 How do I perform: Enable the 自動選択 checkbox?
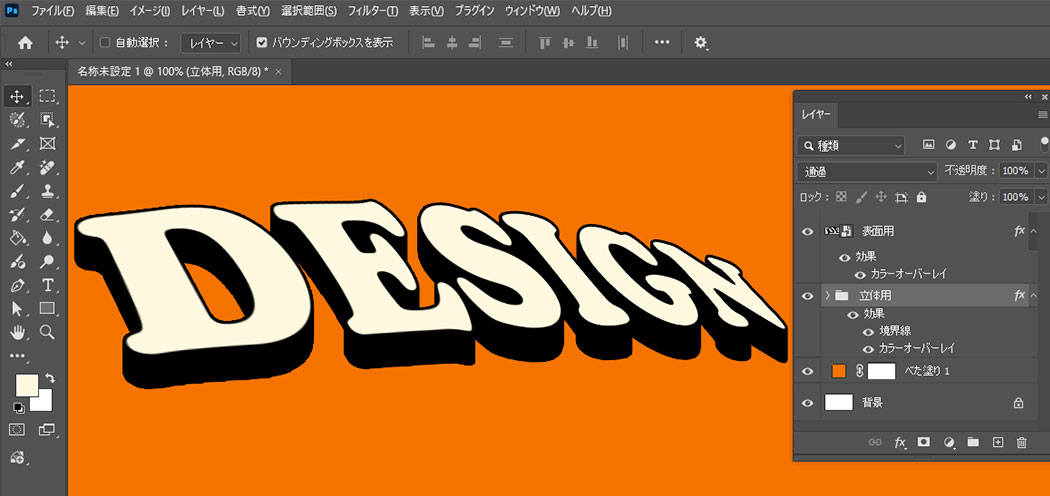(105, 43)
